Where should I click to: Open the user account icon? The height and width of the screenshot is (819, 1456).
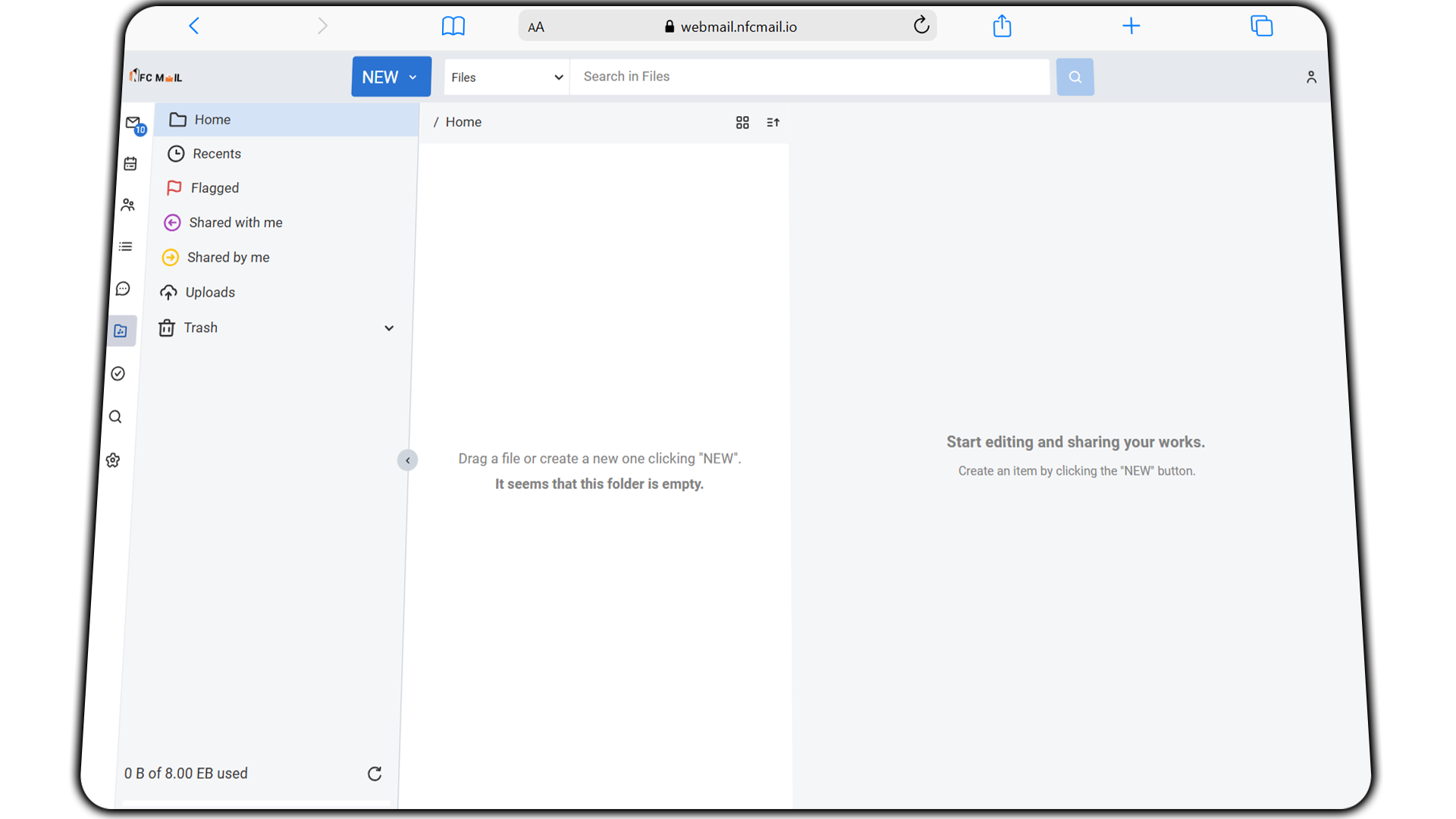pos(1311,77)
